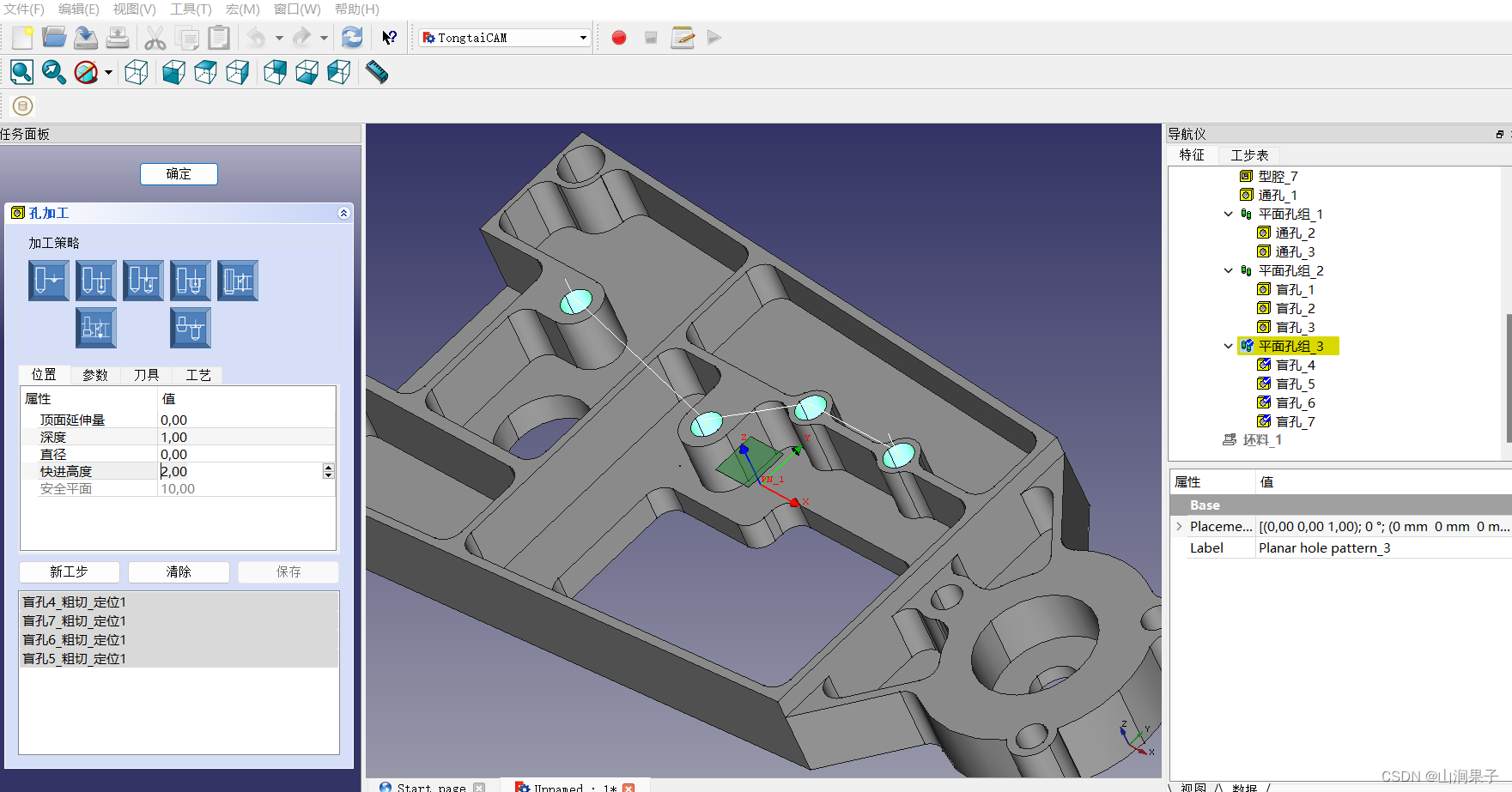The image size is (1512, 792).
Task: Click the measure distance ruler icon
Action: (x=376, y=72)
